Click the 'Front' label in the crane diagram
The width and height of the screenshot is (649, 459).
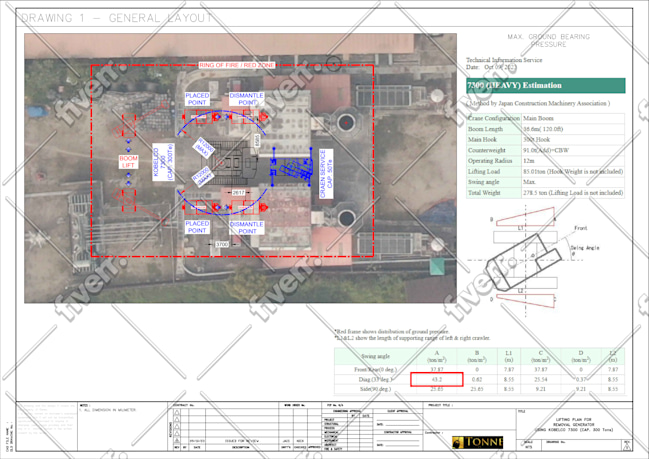tap(581, 228)
